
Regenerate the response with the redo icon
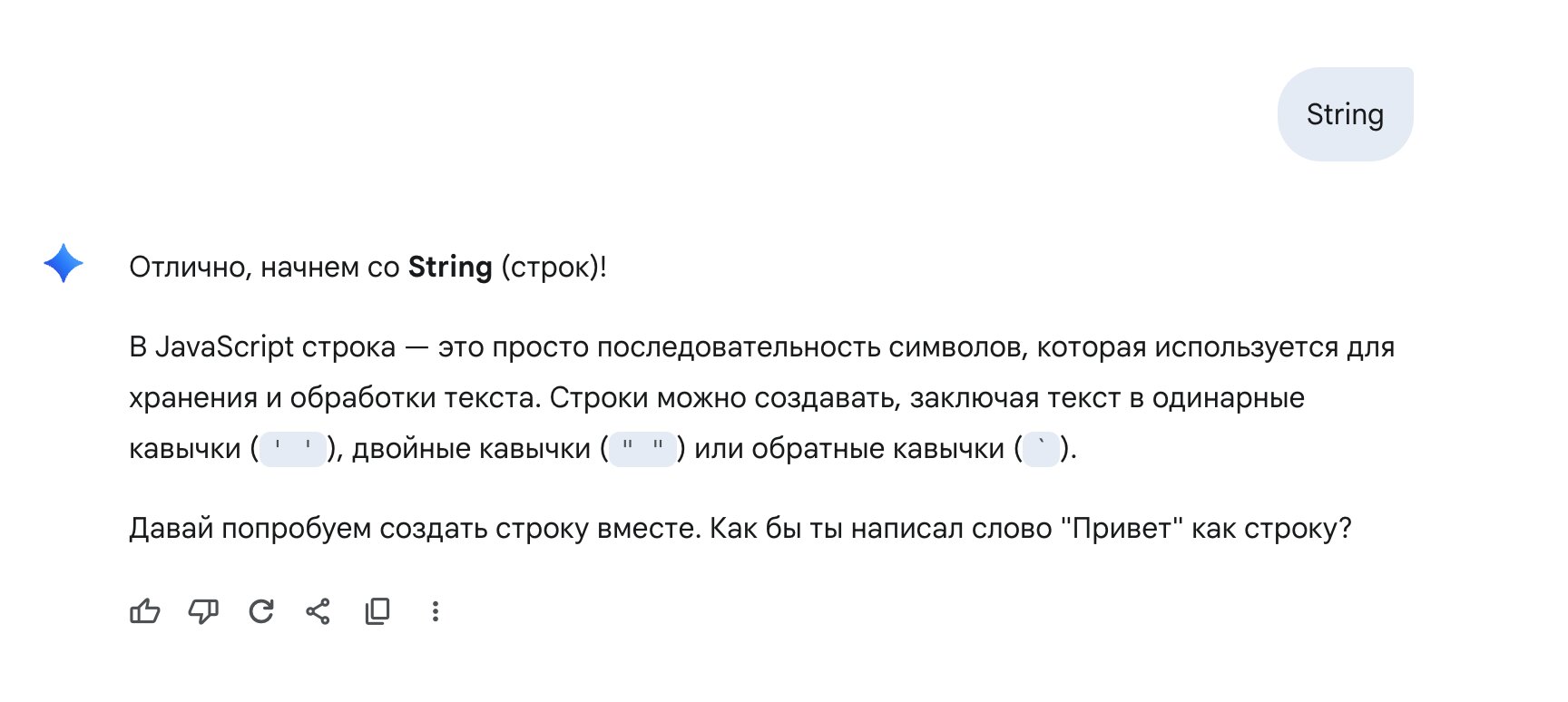pyautogui.click(x=261, y=611)
